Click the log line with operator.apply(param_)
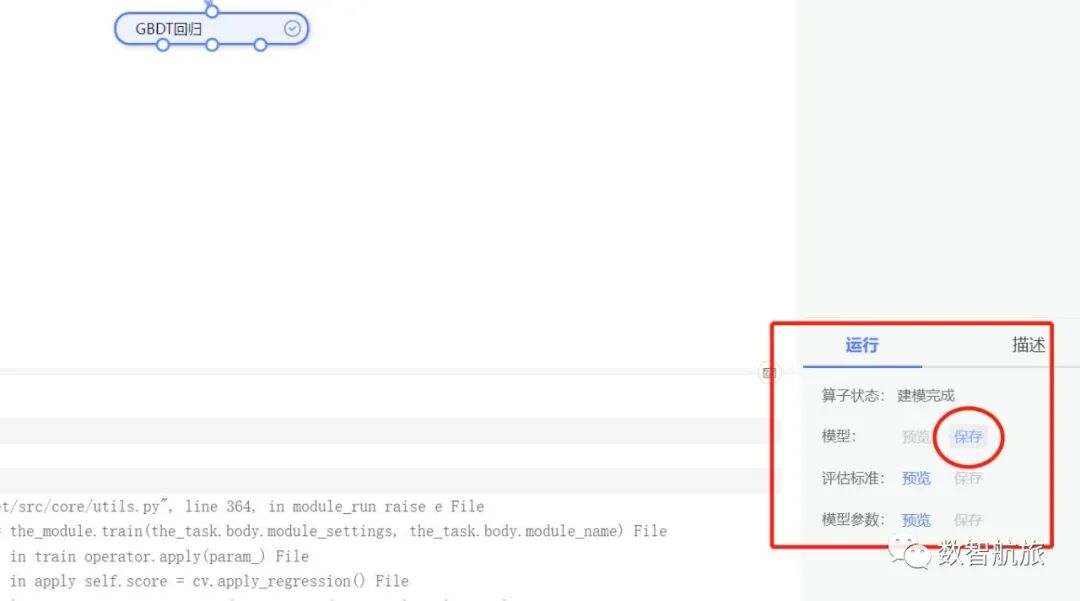Viewport: 1080px width, 601px height. [x=159, y=556]
